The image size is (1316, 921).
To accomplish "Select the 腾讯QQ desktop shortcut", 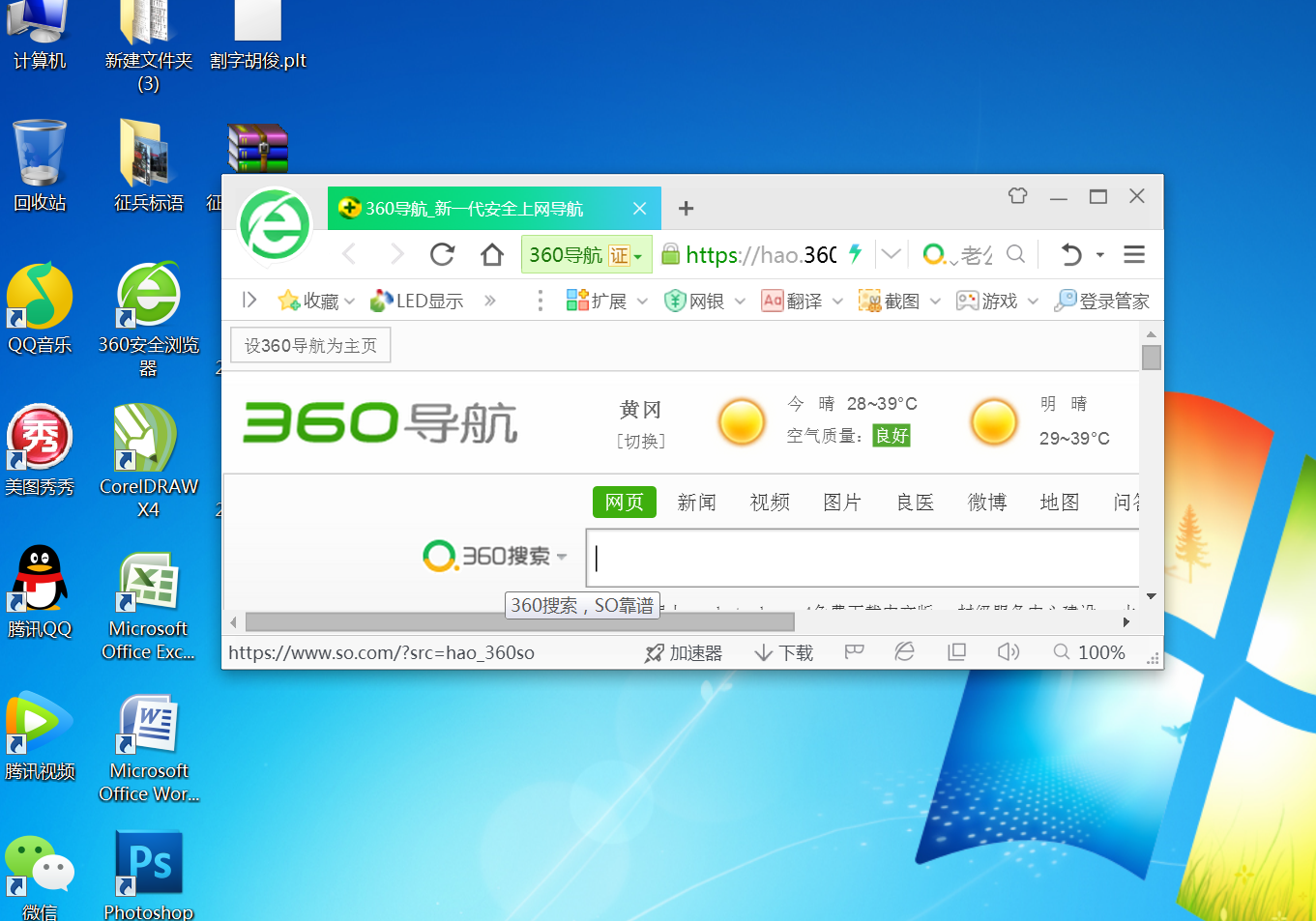I will [x=40, y=592].
